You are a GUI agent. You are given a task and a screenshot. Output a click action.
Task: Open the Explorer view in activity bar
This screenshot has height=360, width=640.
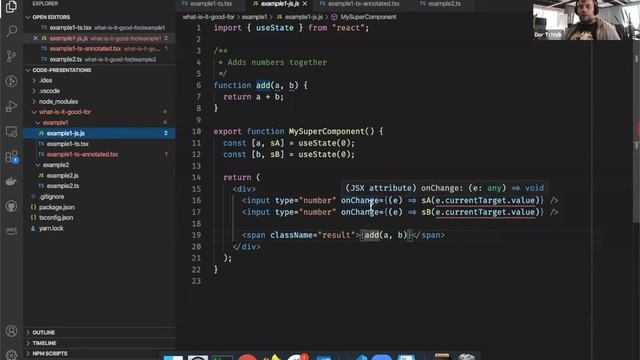[x=11, y=7]
